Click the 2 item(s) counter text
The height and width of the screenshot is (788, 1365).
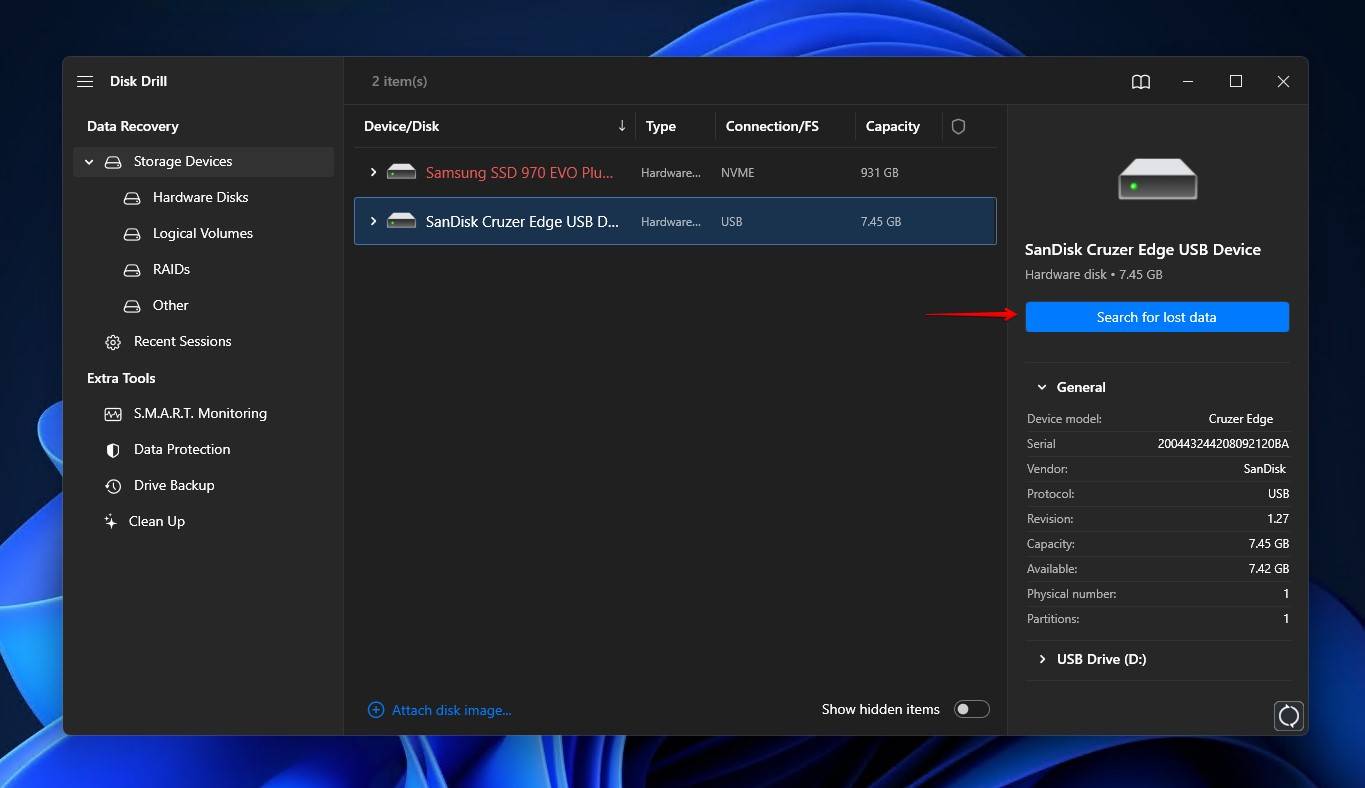click(x=399, y=82)
